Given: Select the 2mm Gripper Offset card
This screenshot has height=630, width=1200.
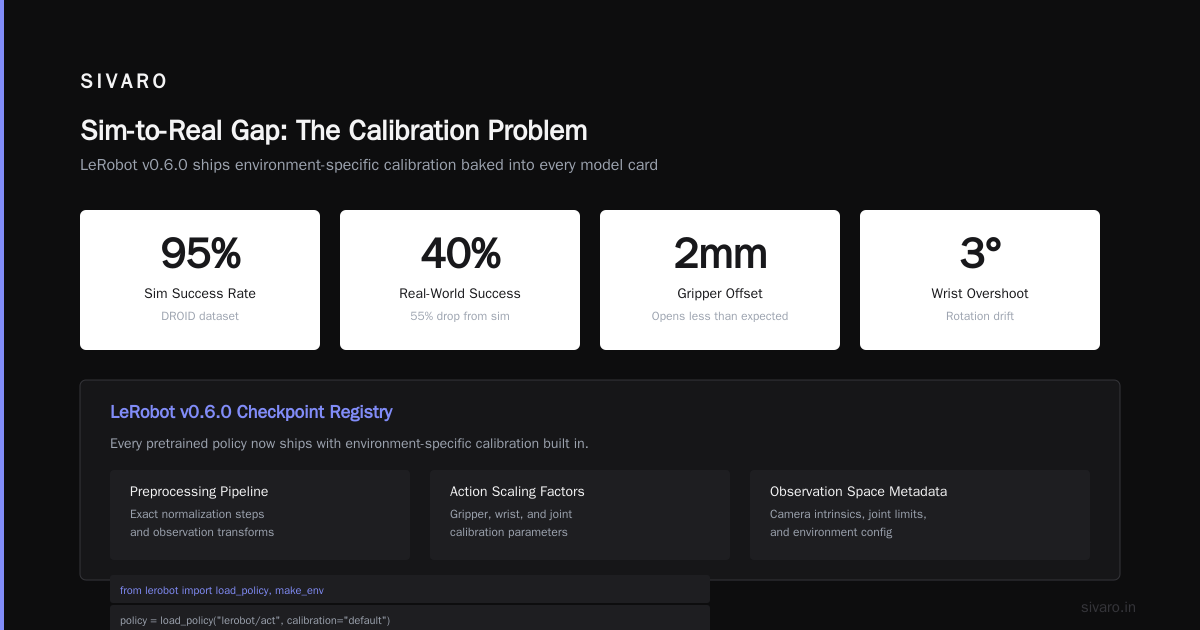Looking at the screenshot, I should tap(720, 280).
